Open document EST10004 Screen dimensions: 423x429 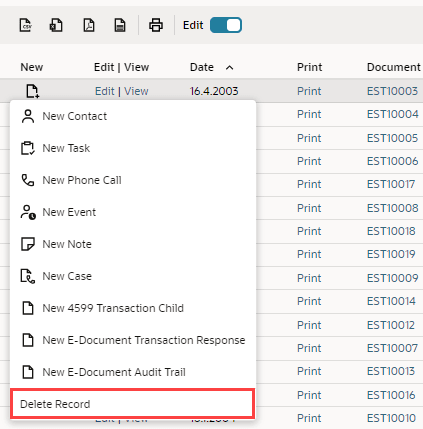pos(392,114)
